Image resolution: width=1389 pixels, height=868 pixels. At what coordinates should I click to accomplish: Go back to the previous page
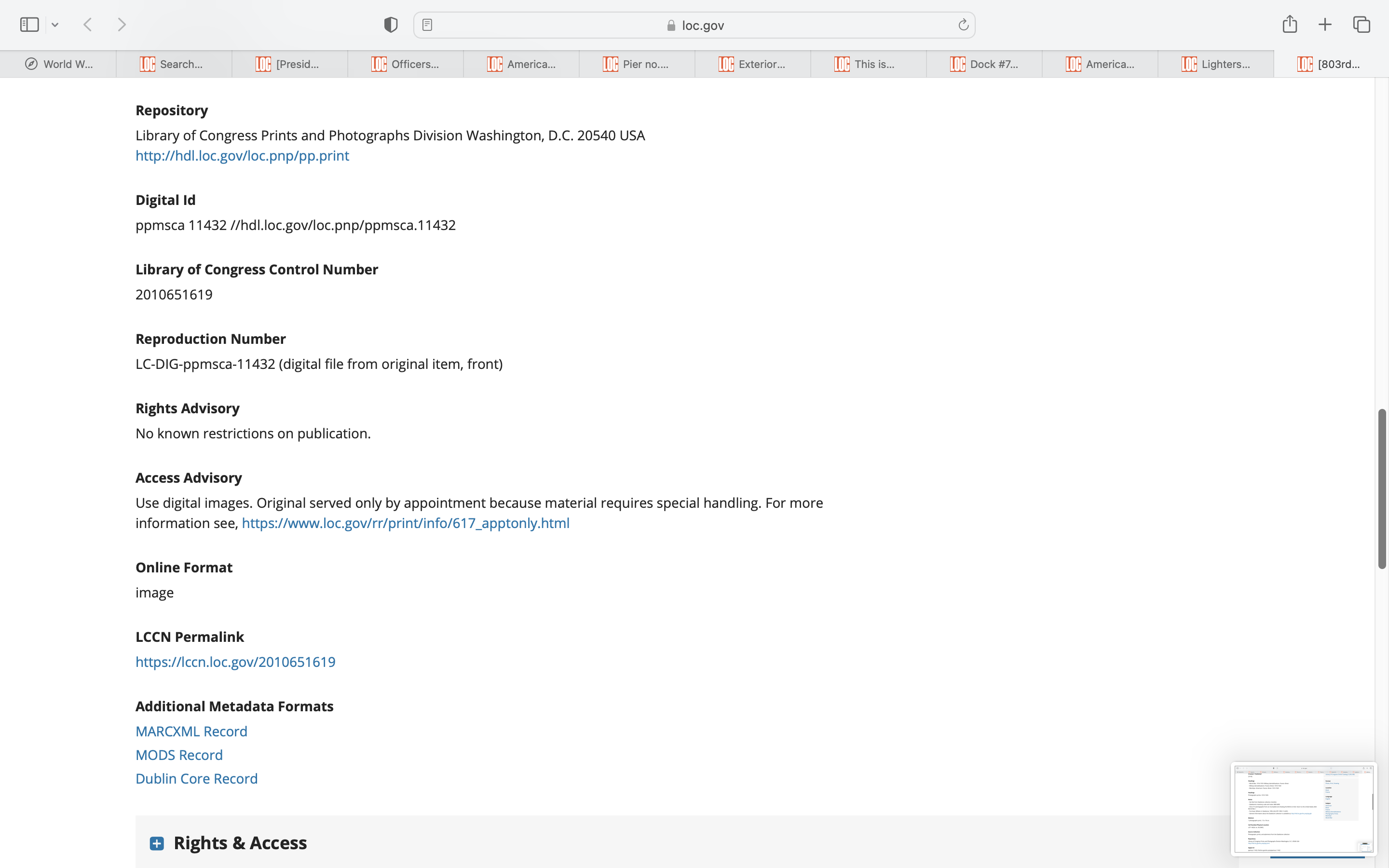tap(88, 25)
